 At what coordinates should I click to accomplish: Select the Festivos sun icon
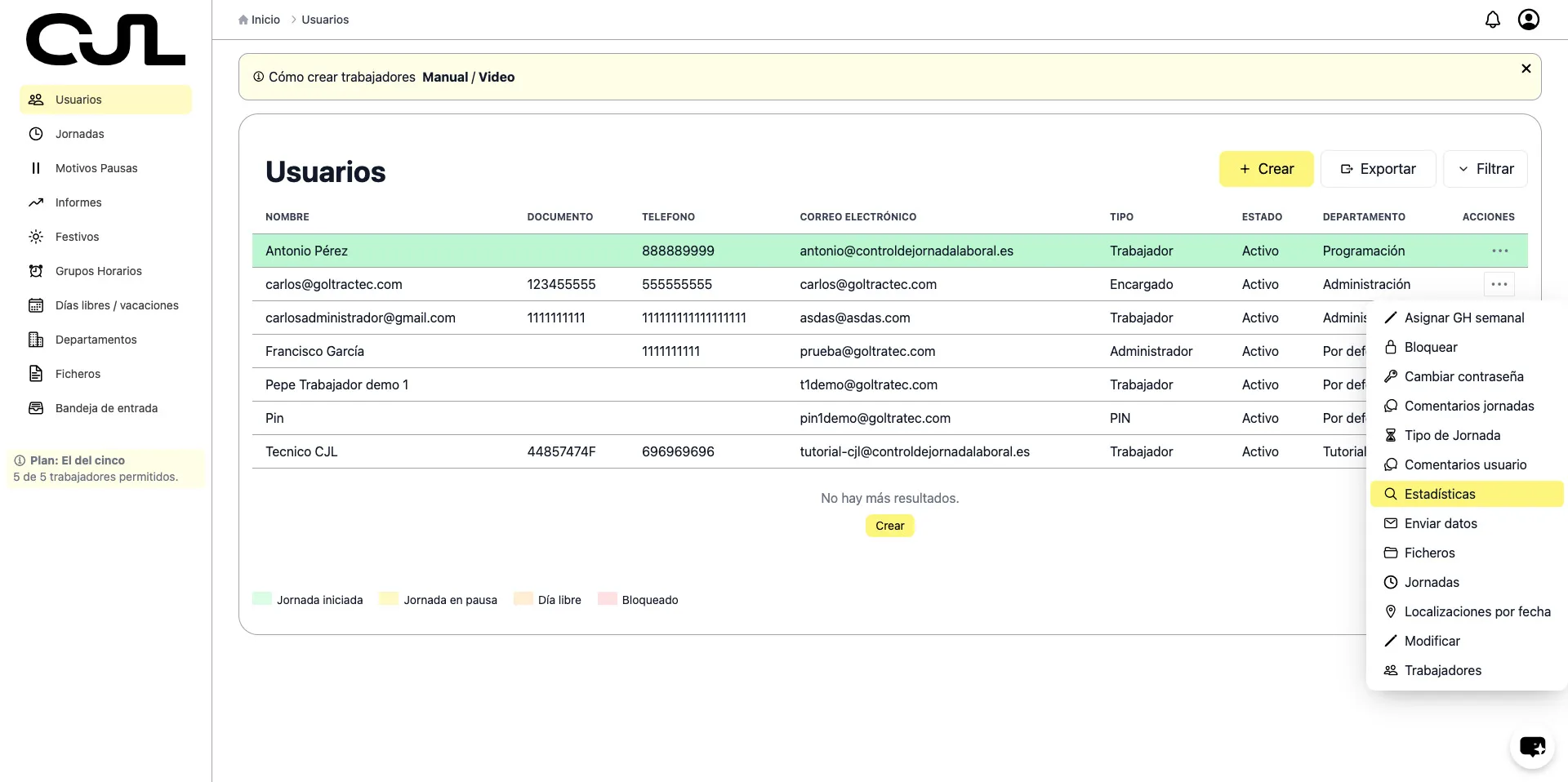click(36, 237)
